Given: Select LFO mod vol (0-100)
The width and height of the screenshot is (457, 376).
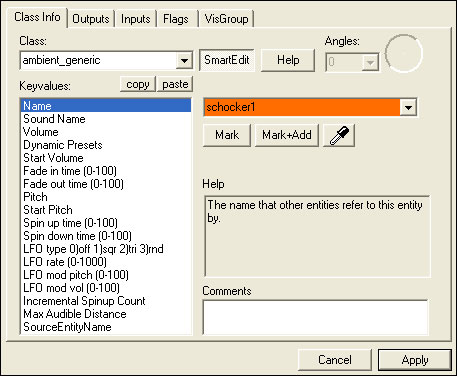Looking at the screenshot, I should pos(106,288).
